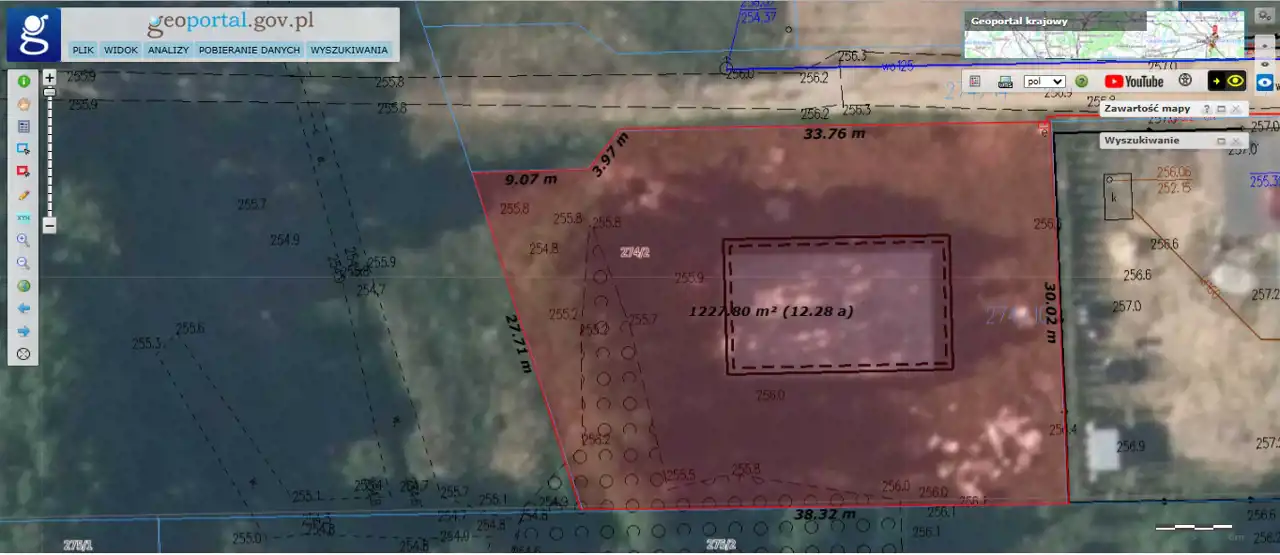Activate the blue rectangle selection tool
This screenshot has width=1280, height=555.
pos(23,149)
